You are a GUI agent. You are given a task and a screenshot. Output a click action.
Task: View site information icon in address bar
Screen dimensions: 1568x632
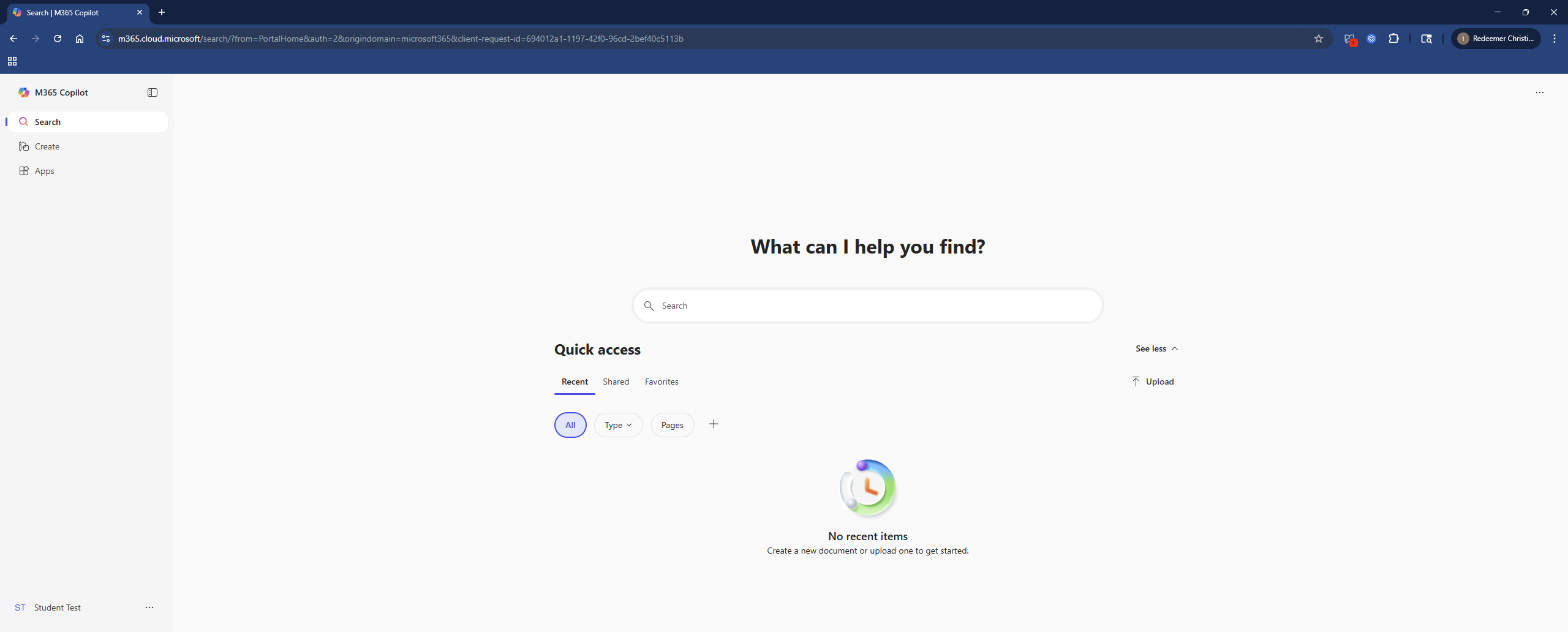click(x=106, y=39)
